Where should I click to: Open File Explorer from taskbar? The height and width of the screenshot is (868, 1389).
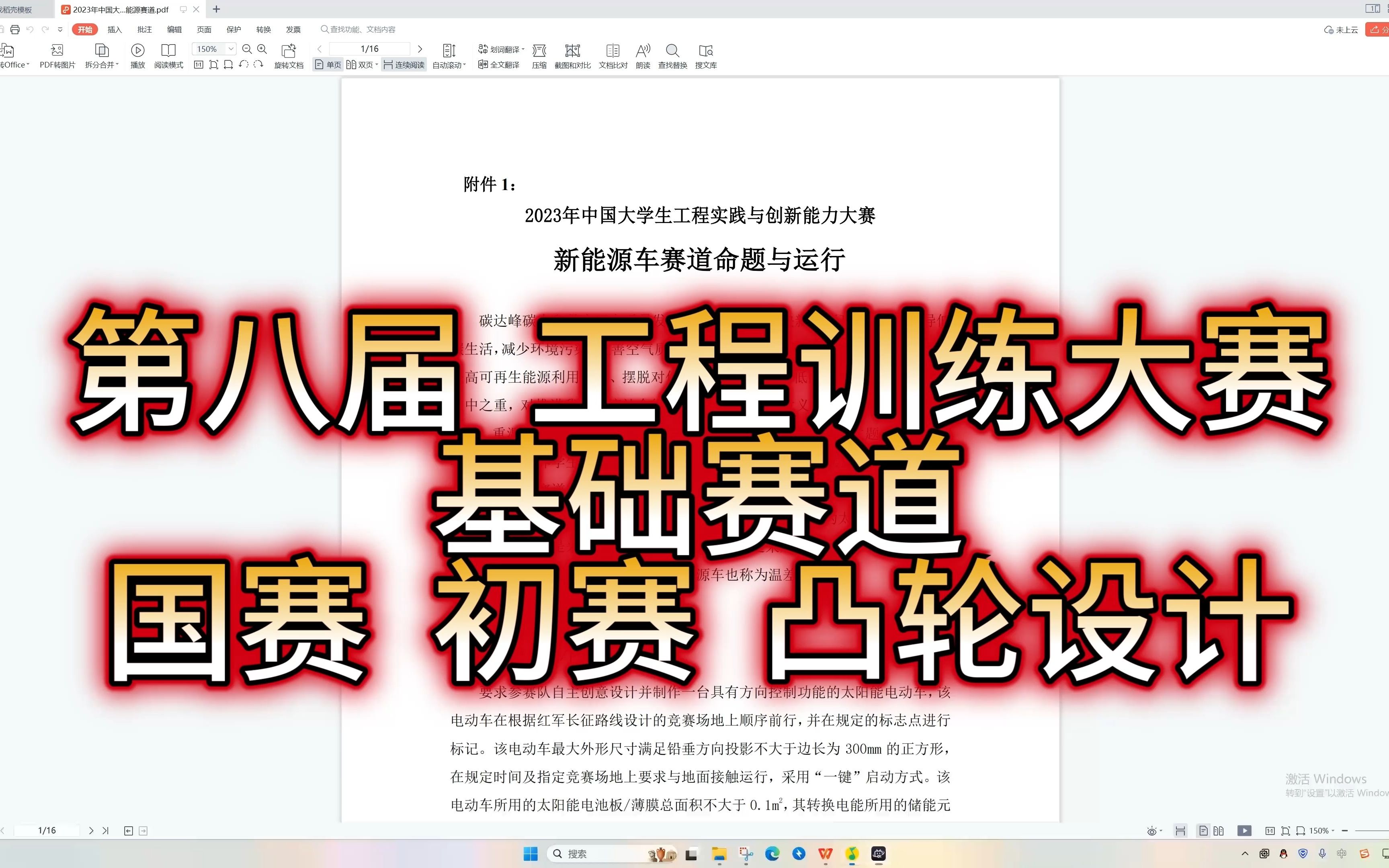[719, 854]
